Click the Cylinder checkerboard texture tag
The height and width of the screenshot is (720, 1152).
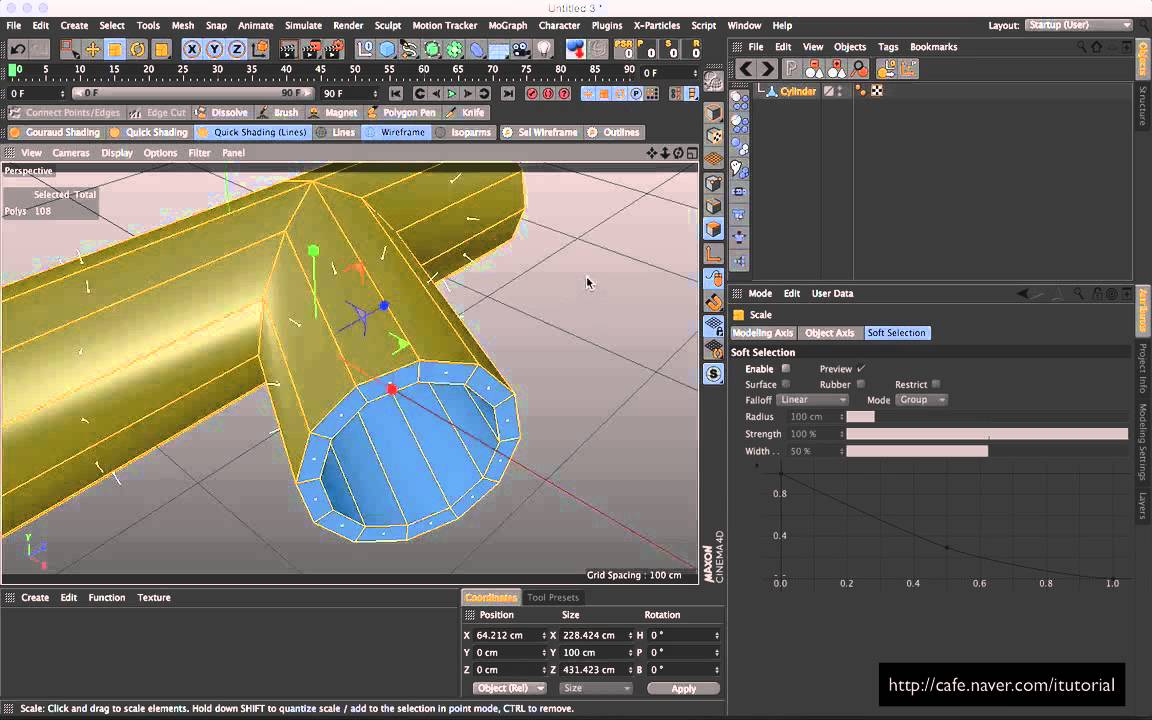coord(876,90)
